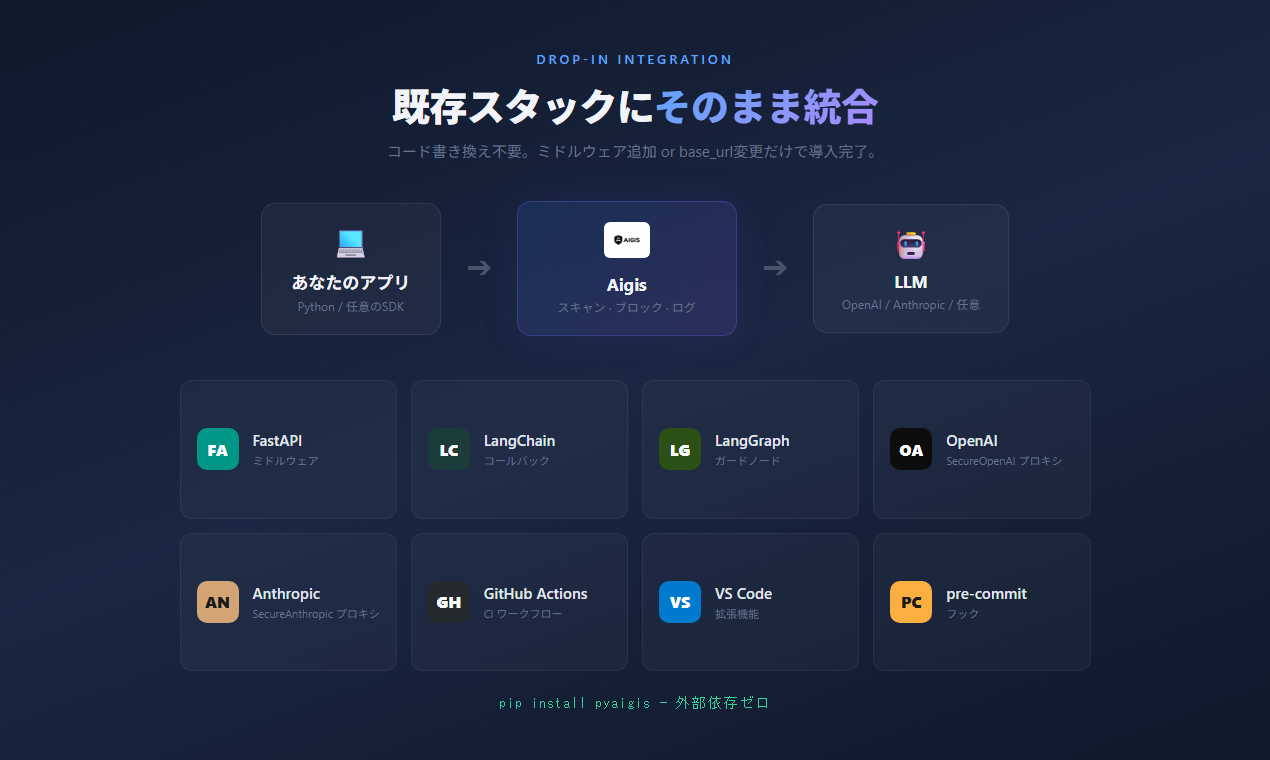This screenshot has height=760, width=1270.
Task: Click the pip install pyaigis command text
Action: click(635, 703)
